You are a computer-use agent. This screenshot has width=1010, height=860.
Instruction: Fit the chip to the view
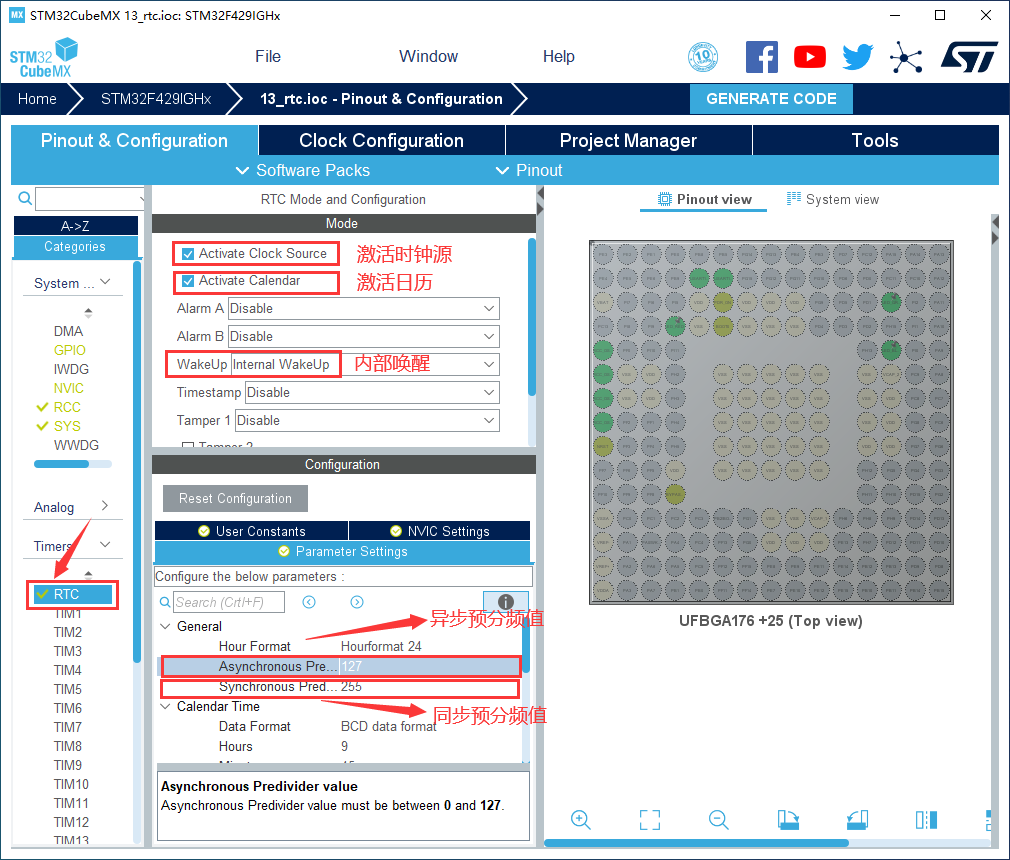pos(649,819)
